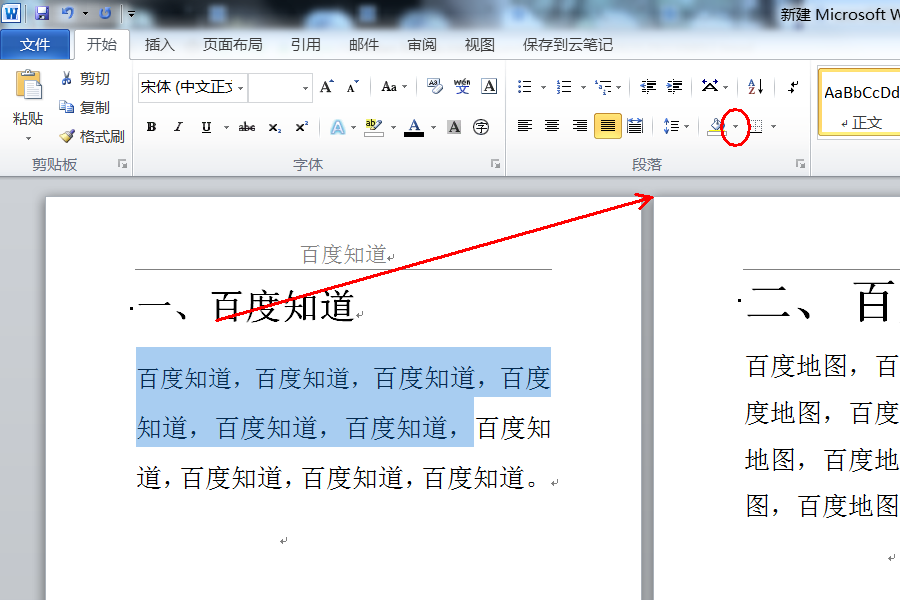Click Decrease Indent icon

648,87
